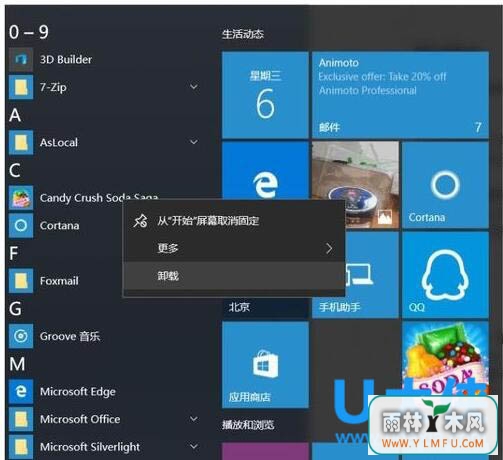Click the Foxmail folder icon
The height and width of the screenshot is (460, 503).
coord(21,281)
